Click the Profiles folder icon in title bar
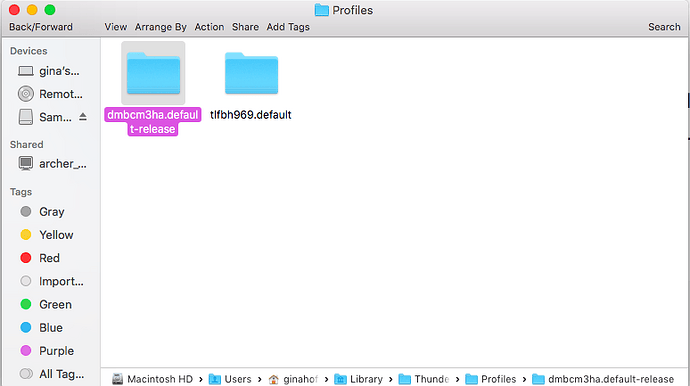 coord(322,10)
